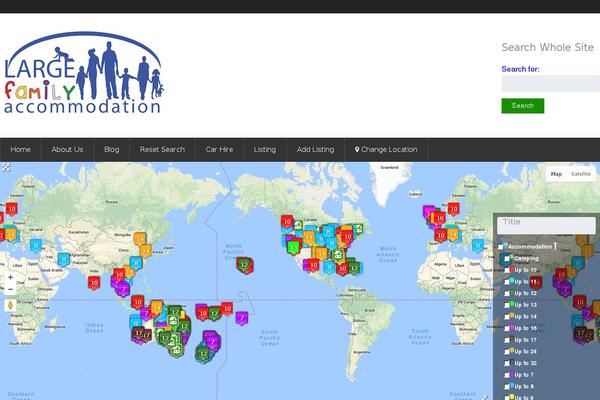600x400 pixels.
Task: Check the Up to 12 filter
Action: (x=508, y=293)
